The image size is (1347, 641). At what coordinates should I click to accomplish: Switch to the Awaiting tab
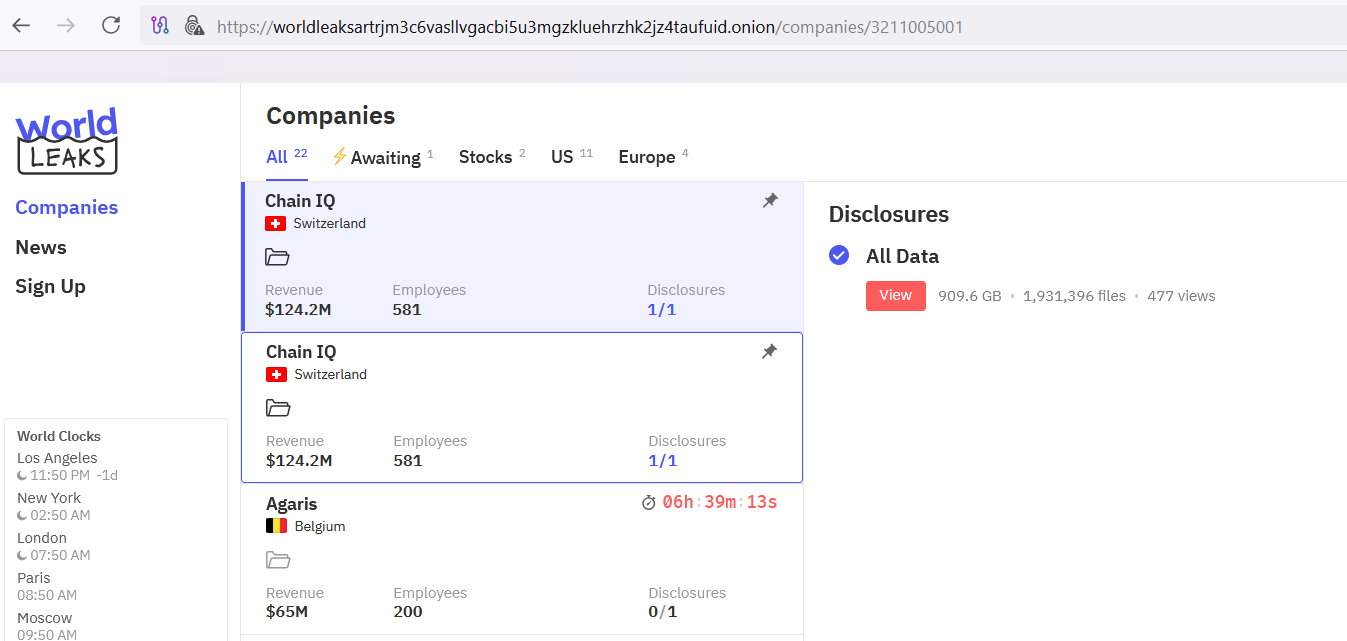point(383,157)
